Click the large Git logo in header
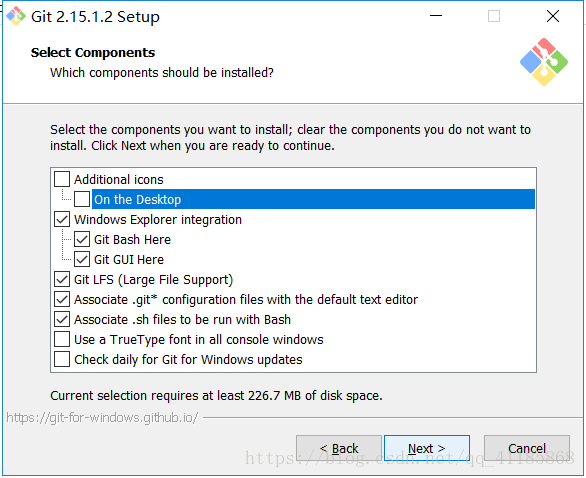The image size is (586, 478). click(x=544, y=62)
